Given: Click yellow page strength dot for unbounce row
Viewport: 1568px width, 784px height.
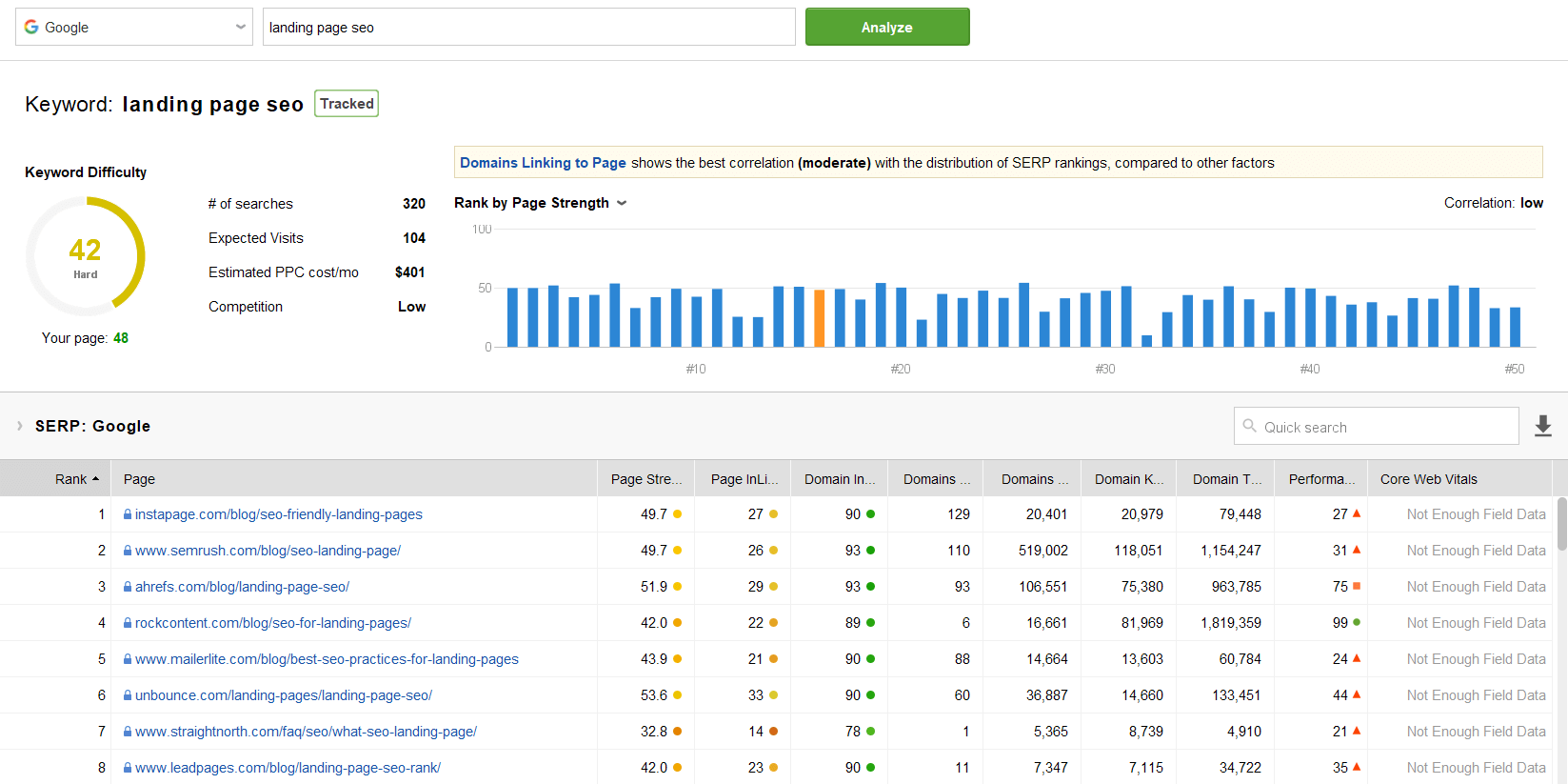Looking at the screenshot, I should click(678, 695).
